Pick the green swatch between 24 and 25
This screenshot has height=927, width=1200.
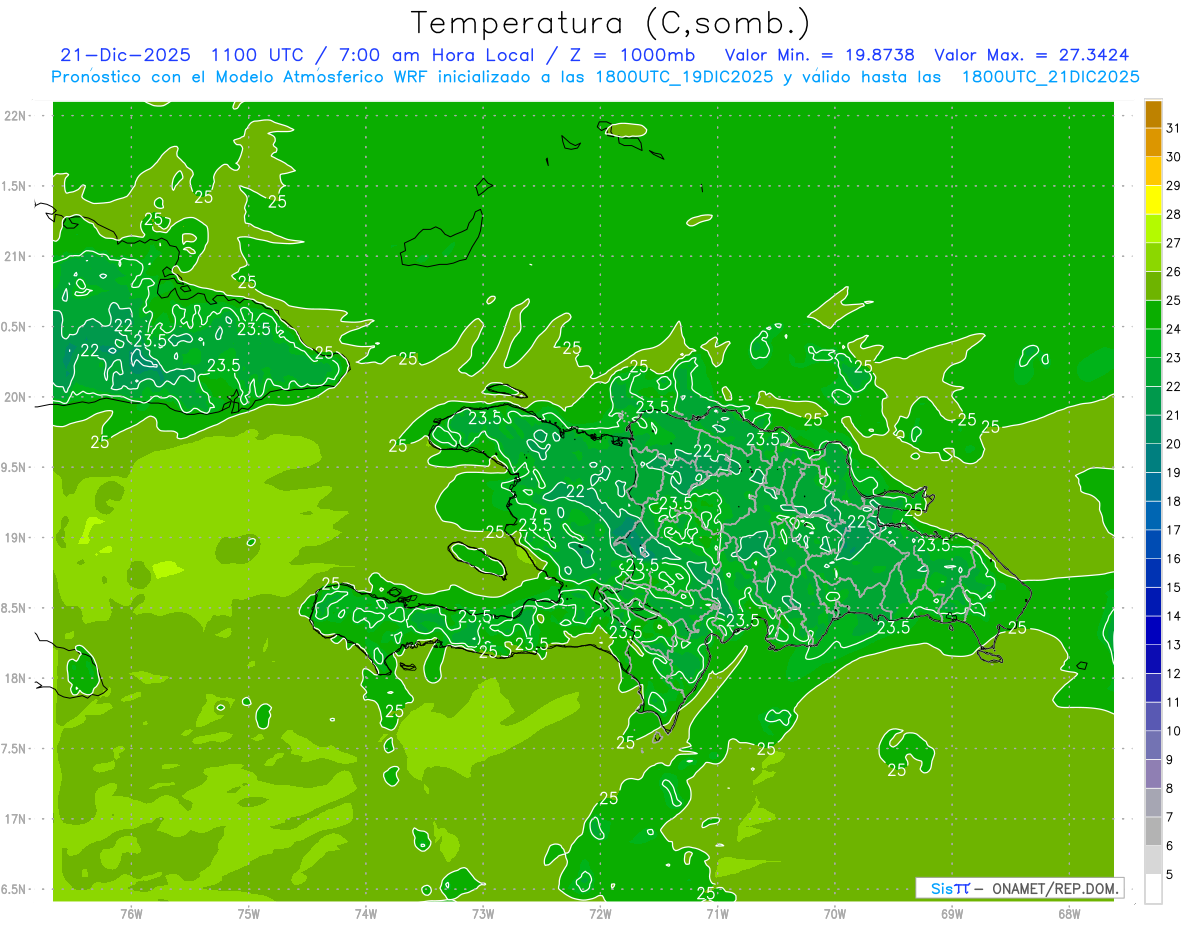[x=1153, y=315]
